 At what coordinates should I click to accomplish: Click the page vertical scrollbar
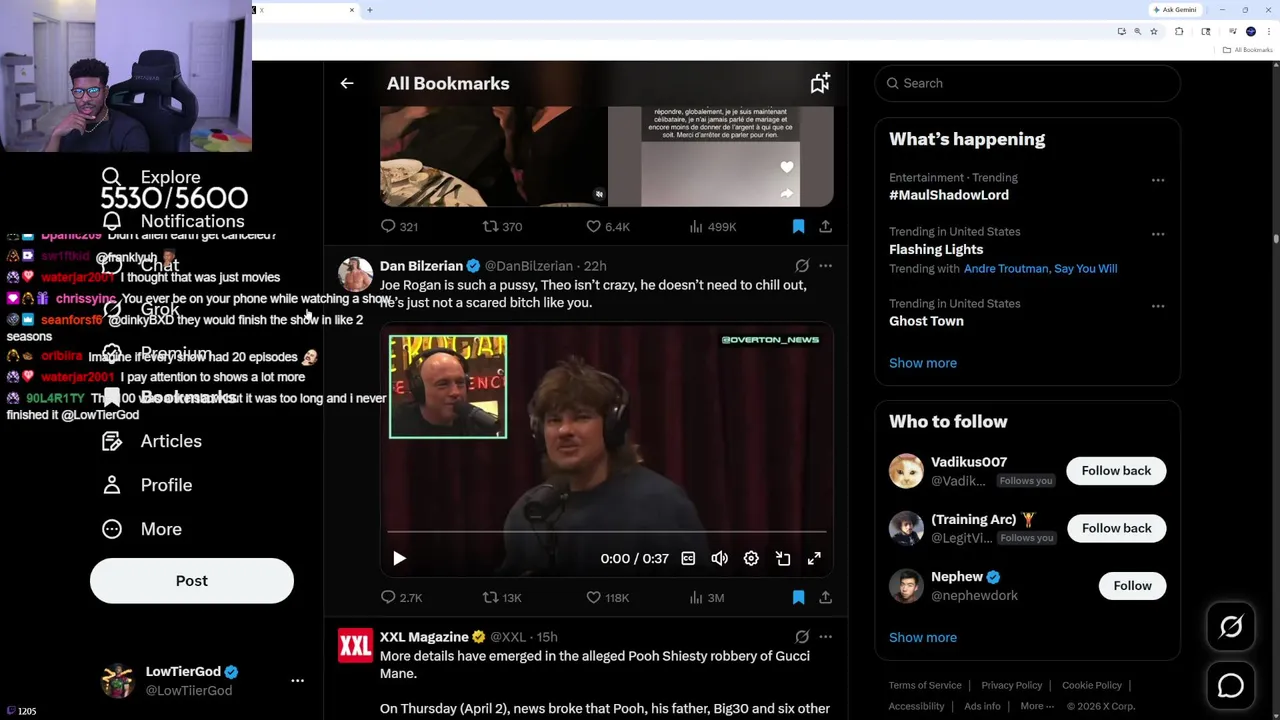point(1275,240)
